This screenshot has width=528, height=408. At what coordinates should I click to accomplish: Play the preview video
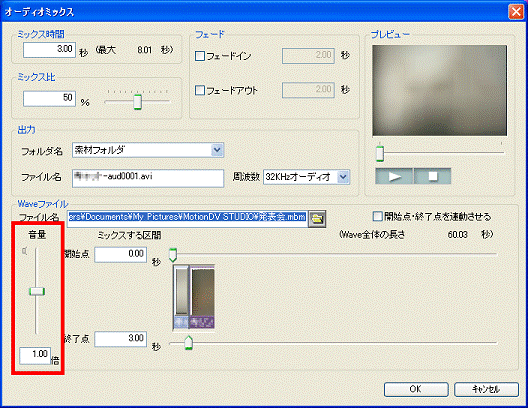394,176
